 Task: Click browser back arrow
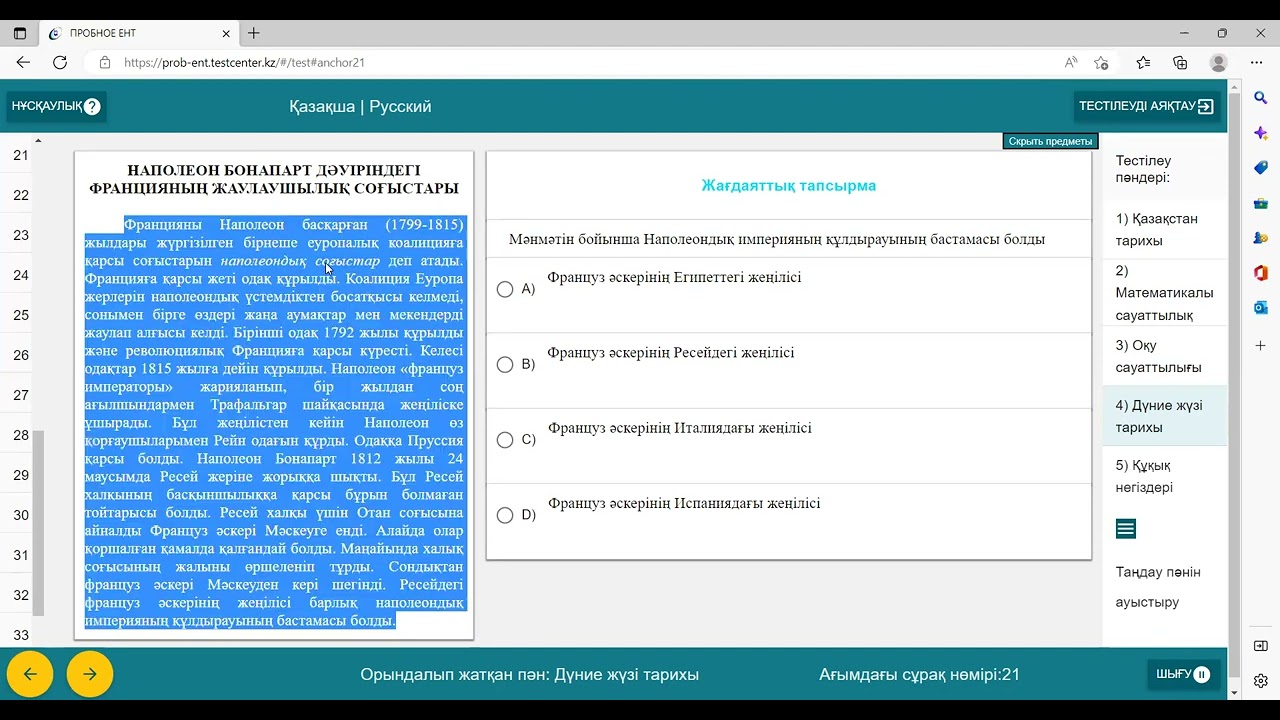[23, 62]
